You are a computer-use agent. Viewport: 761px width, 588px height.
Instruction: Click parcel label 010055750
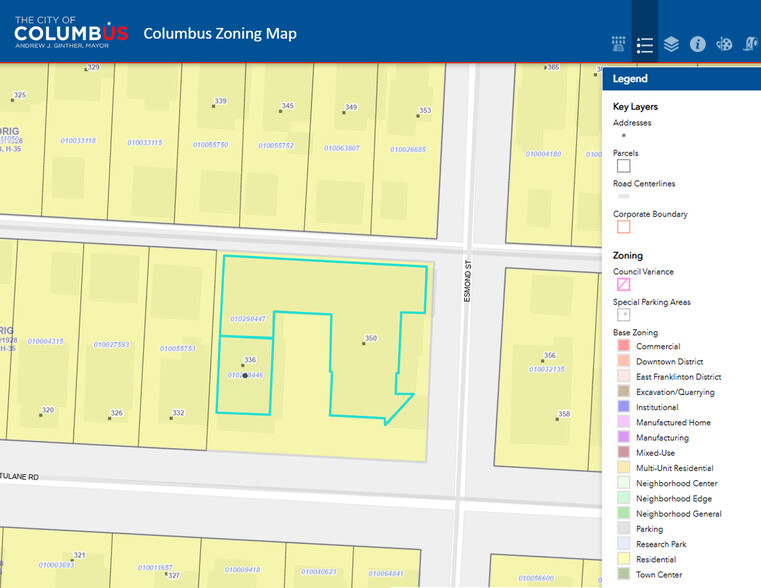point(211,145)
